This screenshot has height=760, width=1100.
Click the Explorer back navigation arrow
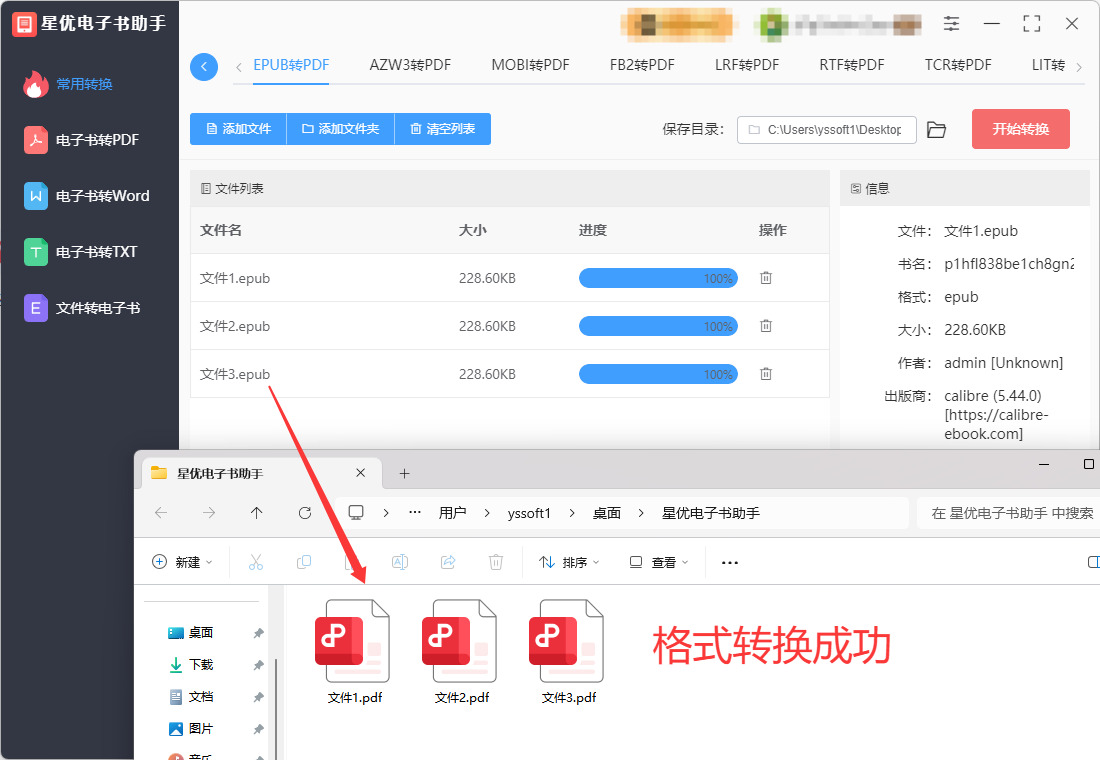click(161, 513)
